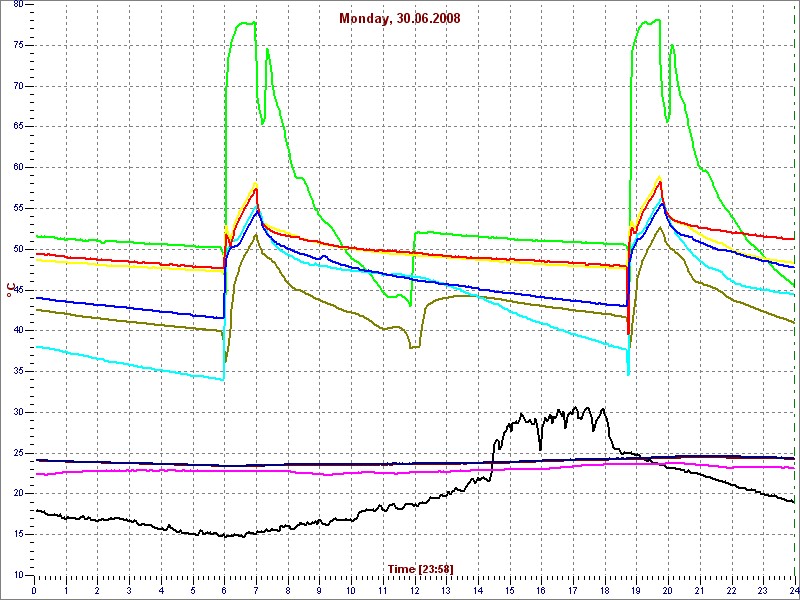Select hour 19 on the time axis

(x=636, y=590)
